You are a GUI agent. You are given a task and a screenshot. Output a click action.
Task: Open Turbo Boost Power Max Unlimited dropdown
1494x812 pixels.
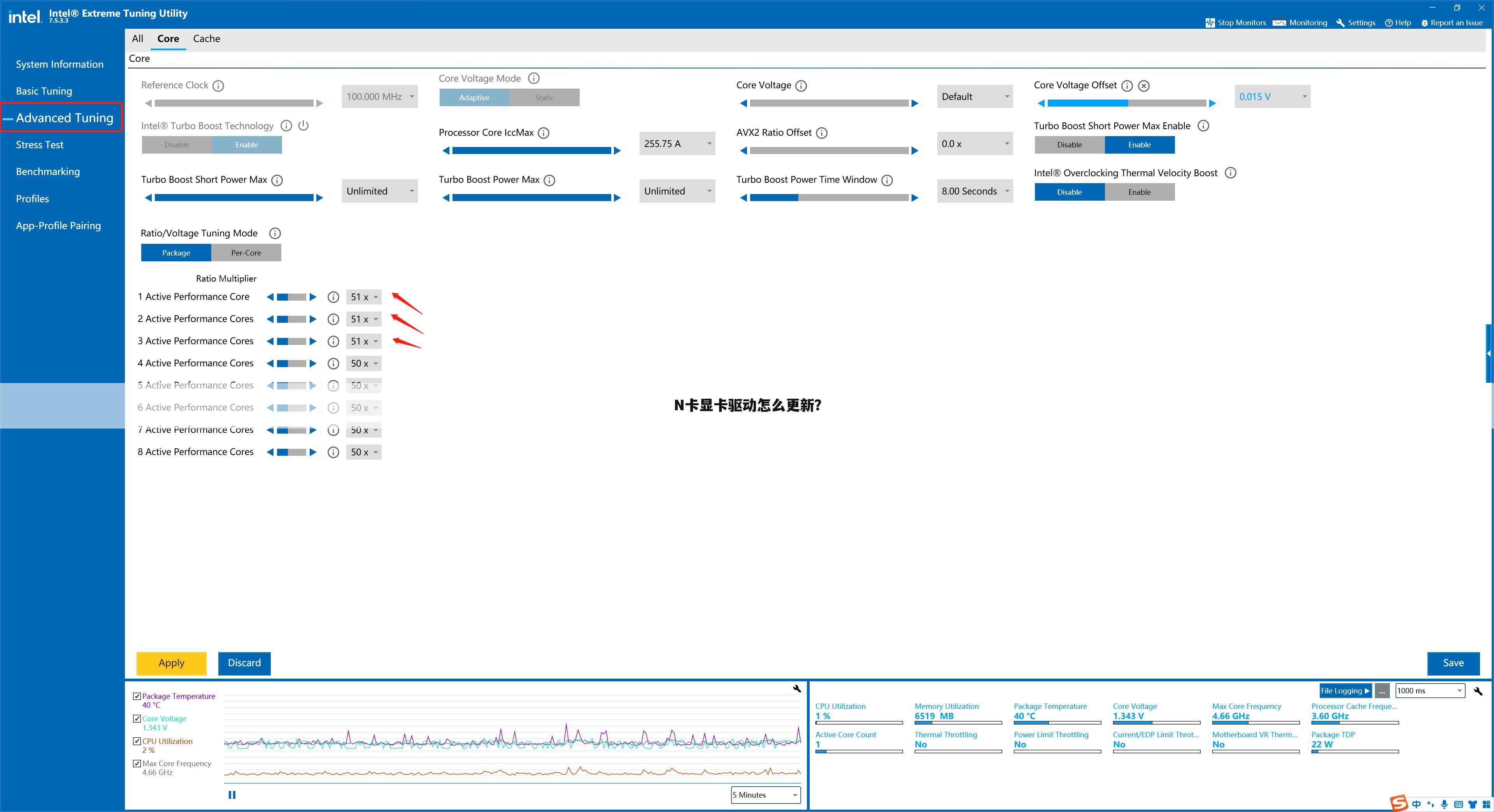point(677,191)
